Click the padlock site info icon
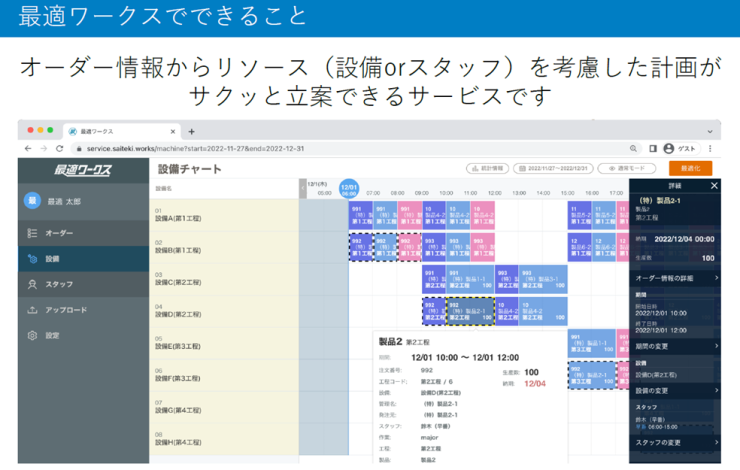740x470 pixels. [x=79, y=149]
